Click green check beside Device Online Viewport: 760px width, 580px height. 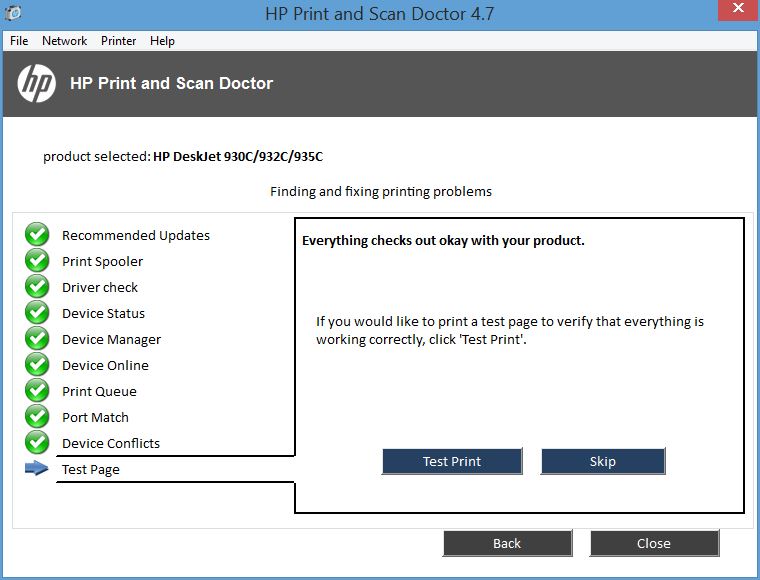tap(37, 365)
